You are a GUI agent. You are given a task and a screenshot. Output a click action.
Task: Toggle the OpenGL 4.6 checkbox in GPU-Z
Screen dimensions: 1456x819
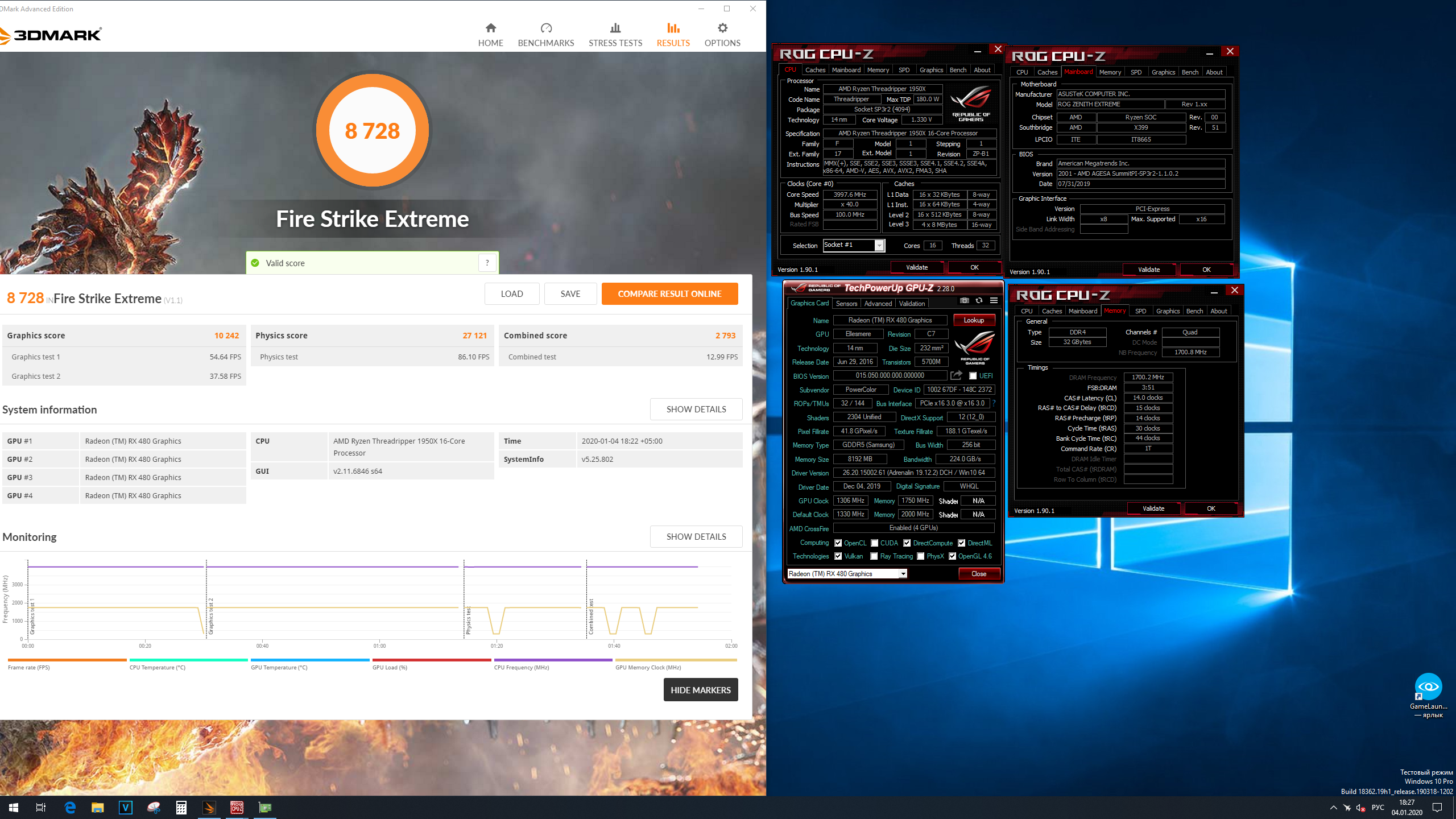point(952,556)
